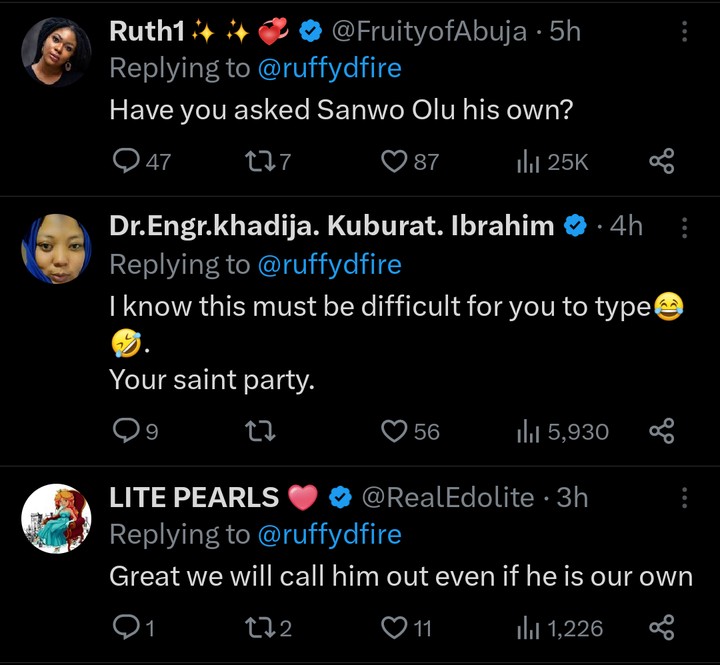Open the @FruityofAbuja profile handle
The image size is (720, 665).
click(x=428, y=32)
